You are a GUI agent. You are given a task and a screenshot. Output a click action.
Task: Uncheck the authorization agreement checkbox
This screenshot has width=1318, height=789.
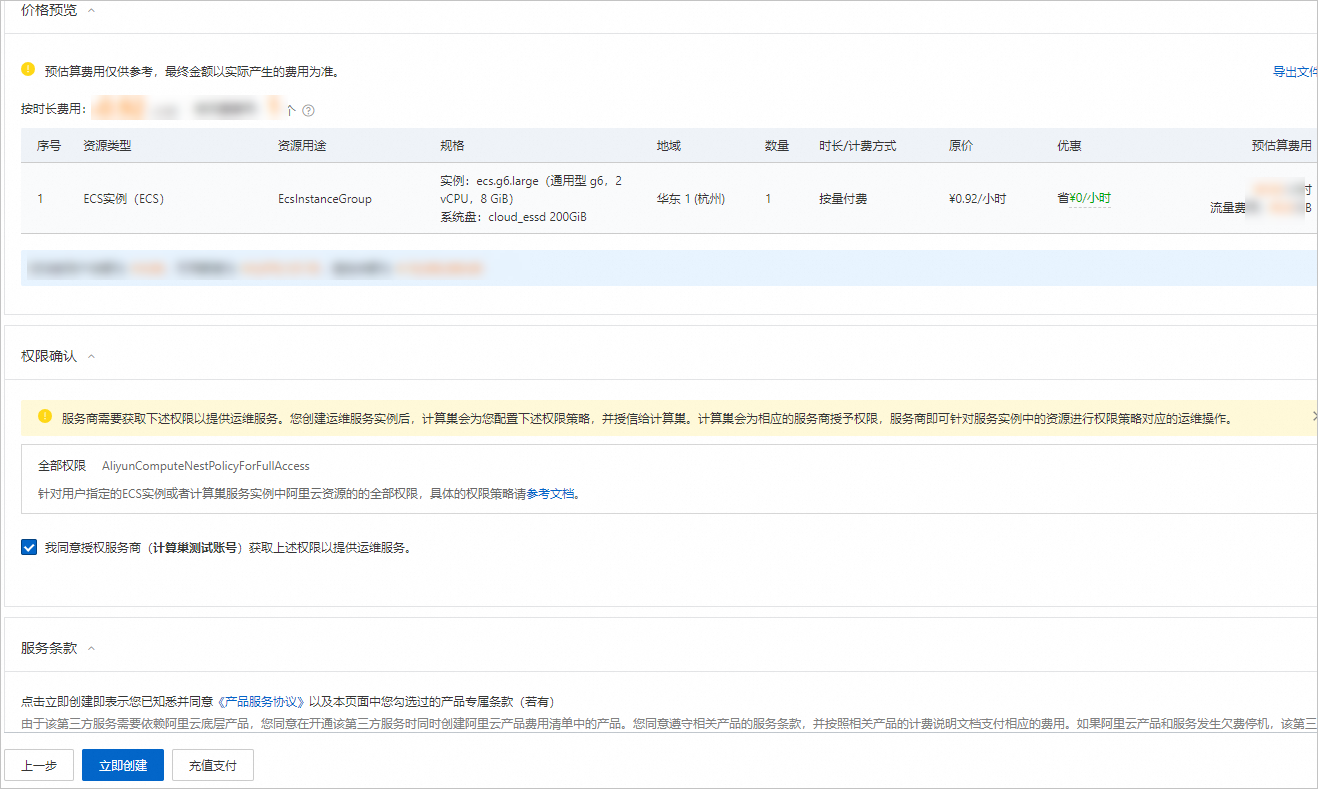(28, 547)
